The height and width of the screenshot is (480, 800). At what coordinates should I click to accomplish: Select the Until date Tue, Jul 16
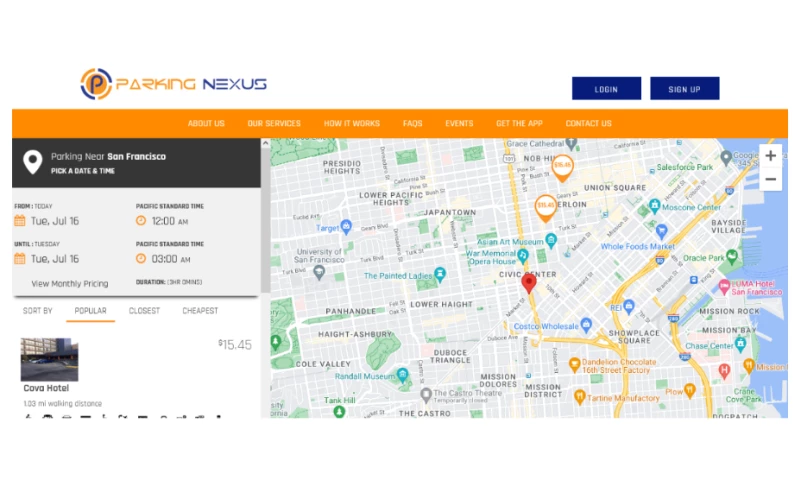55,259
